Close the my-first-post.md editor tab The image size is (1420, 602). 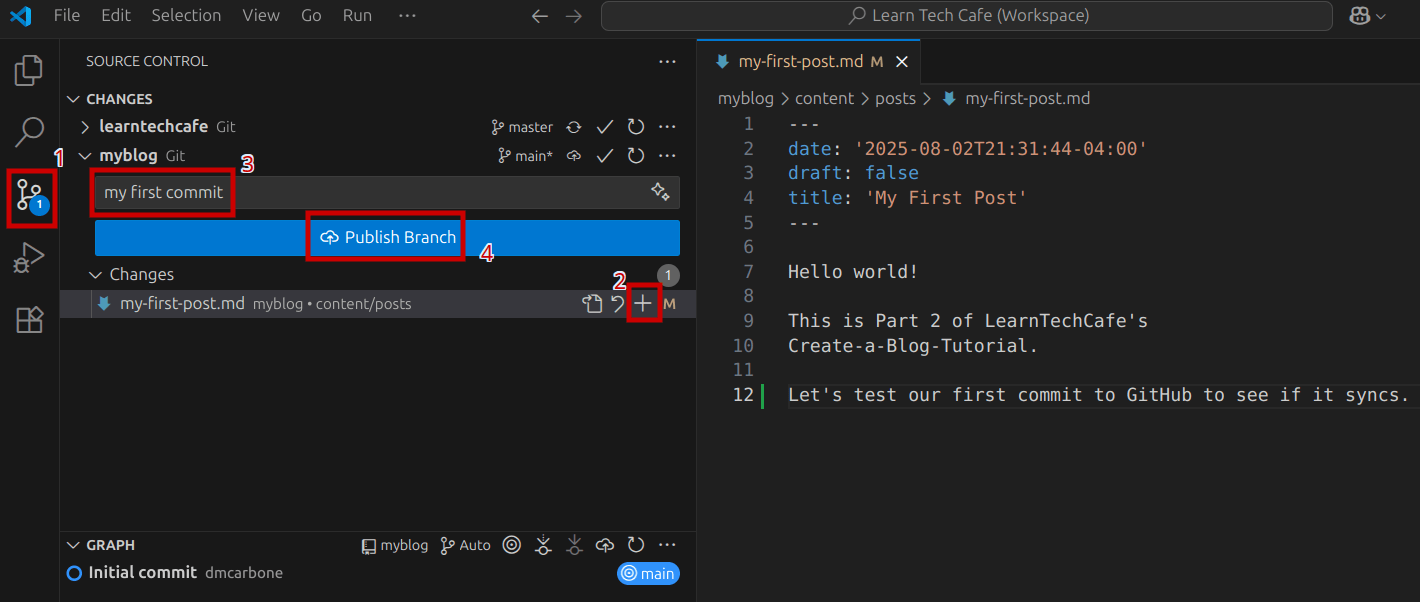pos(901,62)
